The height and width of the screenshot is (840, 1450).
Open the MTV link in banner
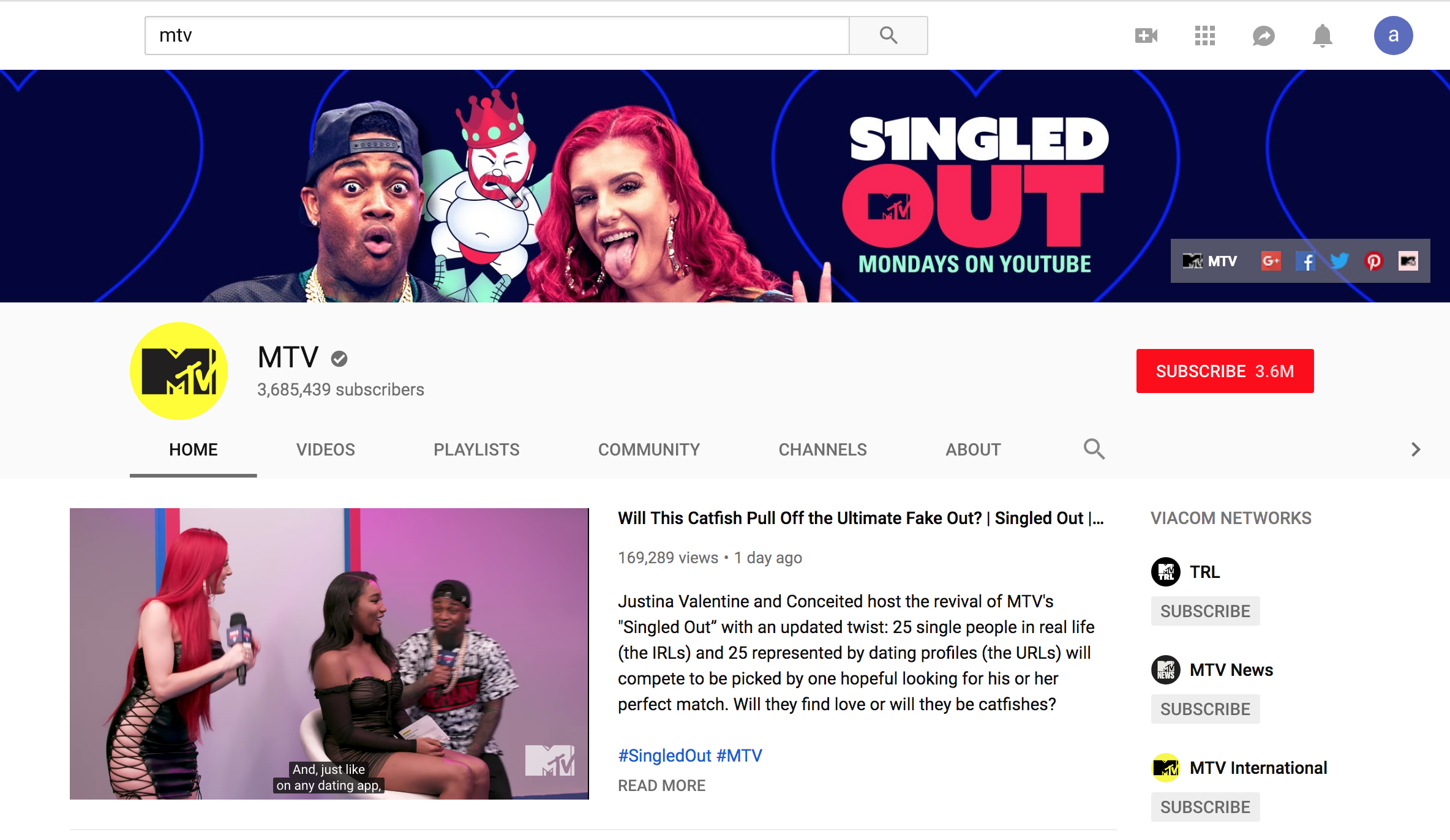pyautogui.click(x=1209, y=261)
